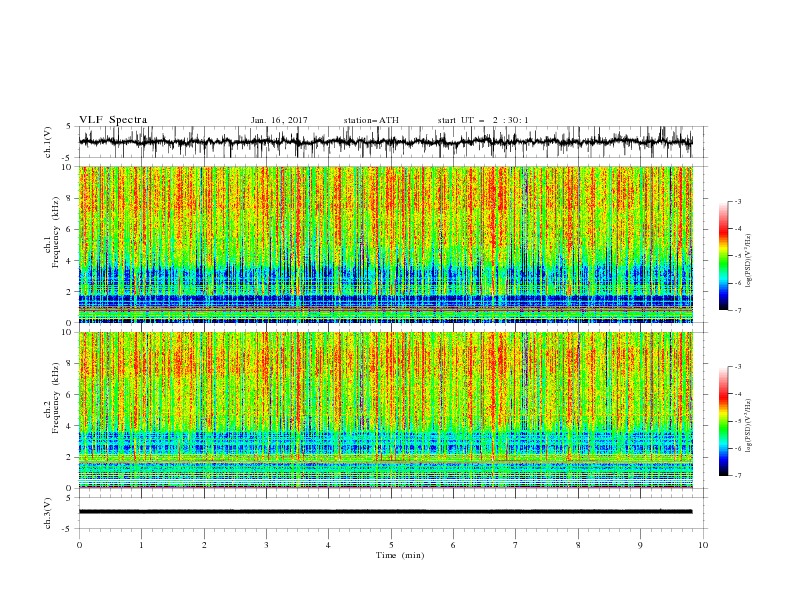Click time axis tick label "7"
Screen dimensions: 792x612
516,545
